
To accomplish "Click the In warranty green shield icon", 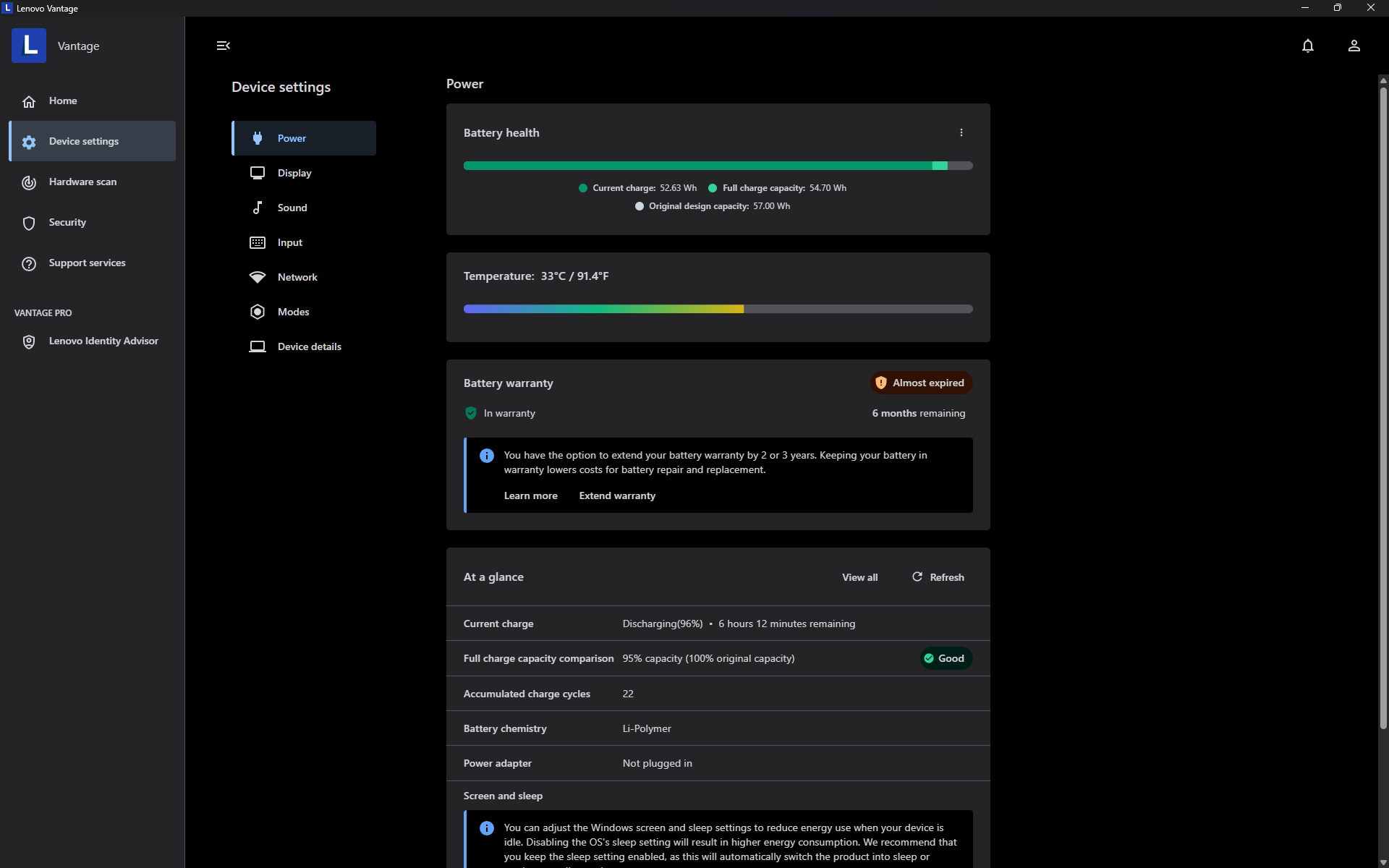I will (x=471, y=413).
